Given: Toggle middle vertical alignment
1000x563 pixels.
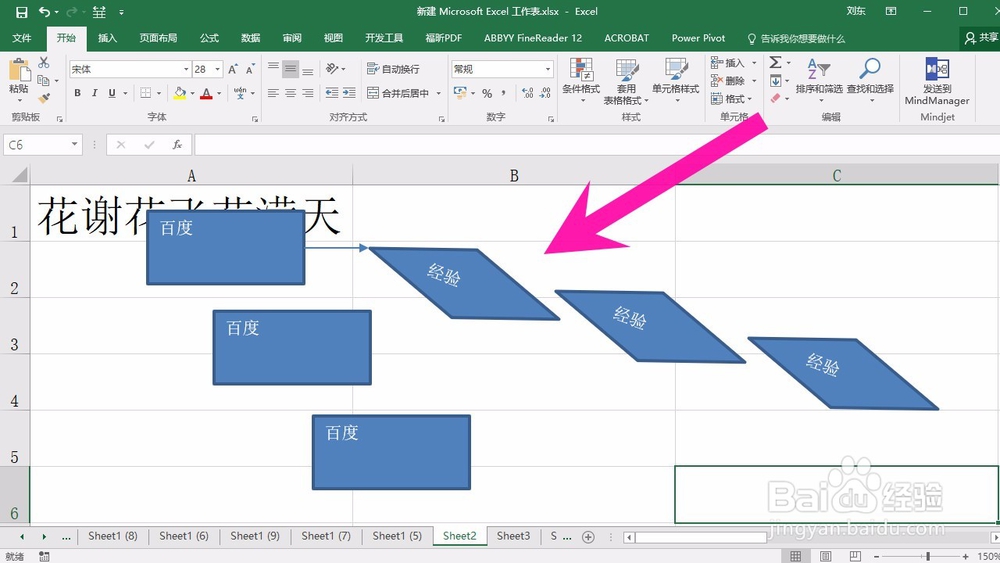Looking at the screenshot, I should 290,69.
